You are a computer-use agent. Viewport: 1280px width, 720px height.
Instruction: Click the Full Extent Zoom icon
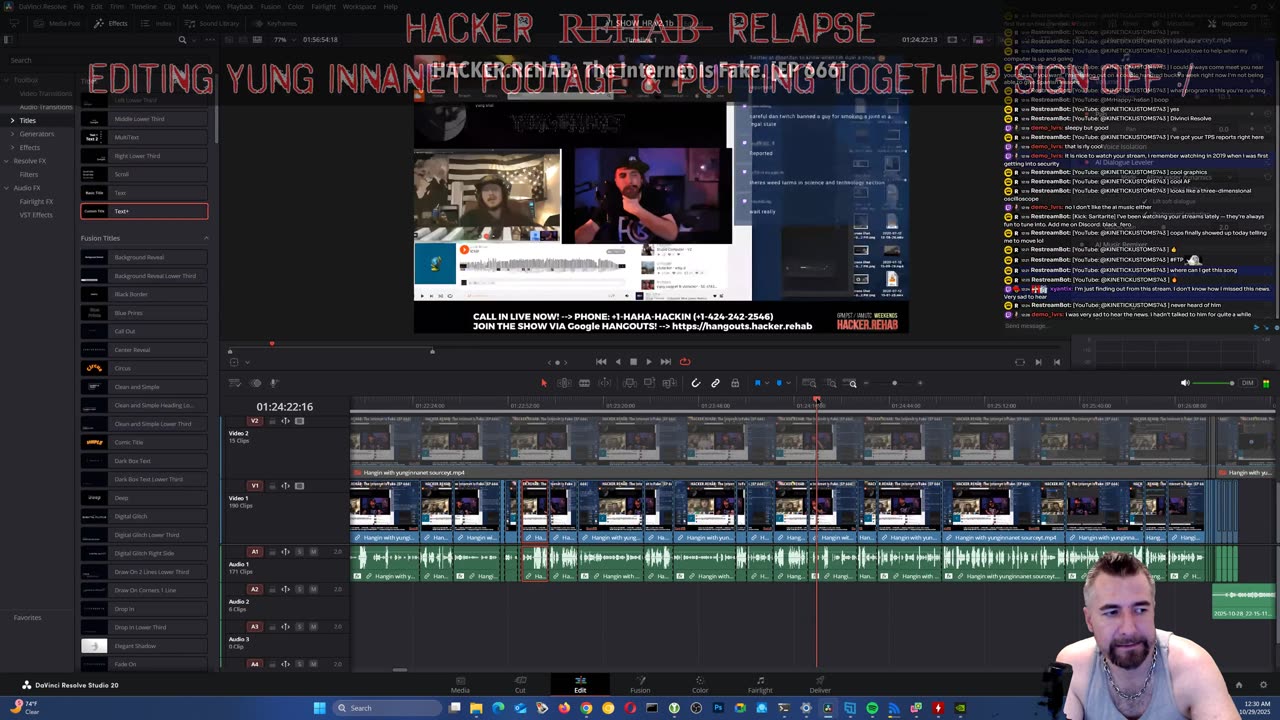(809, 383)
